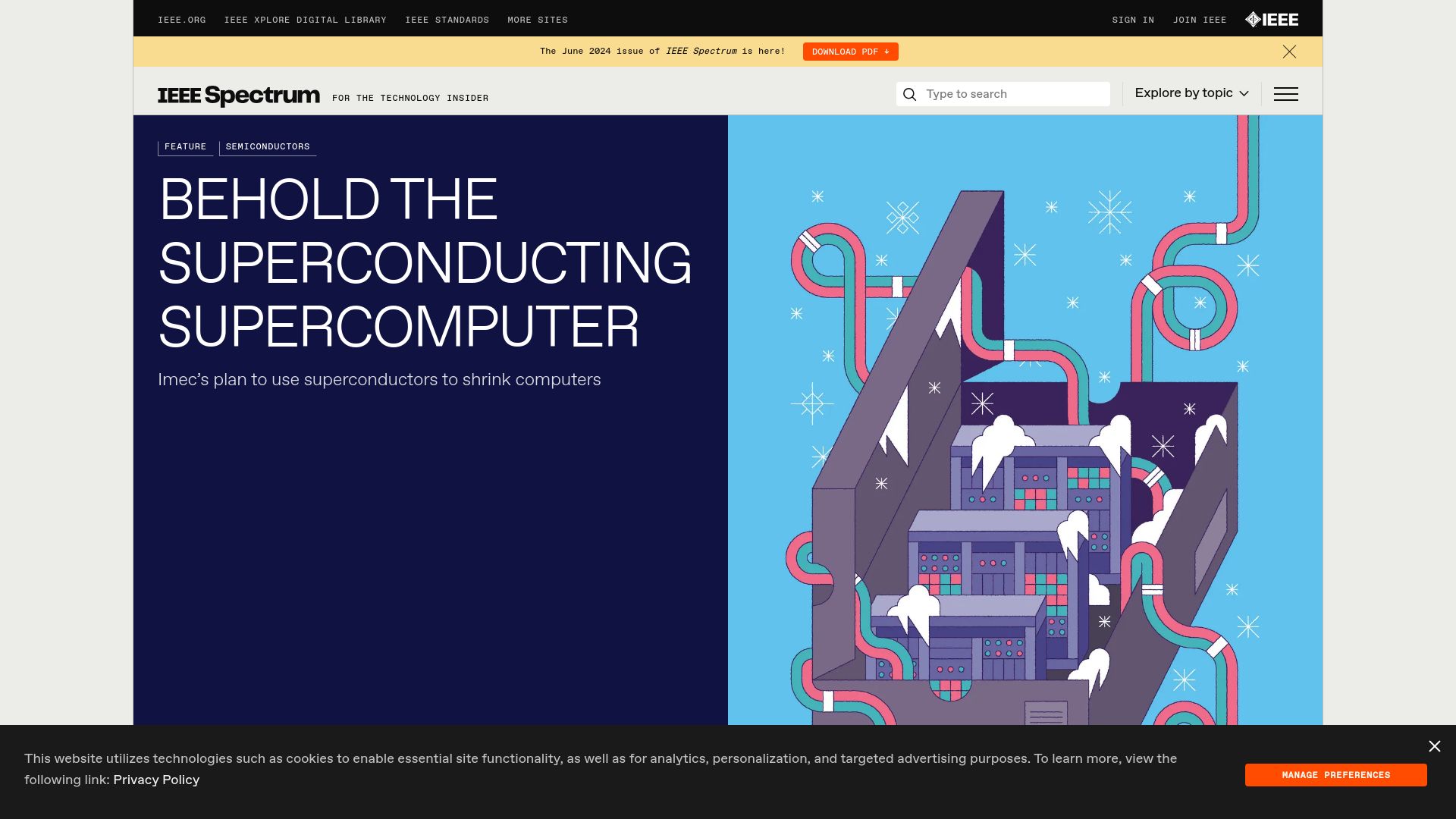Viewport: 1456px width, 819px height.
Task: Click the IEEE logo in top bar
Action: [x=1272, y=20]
